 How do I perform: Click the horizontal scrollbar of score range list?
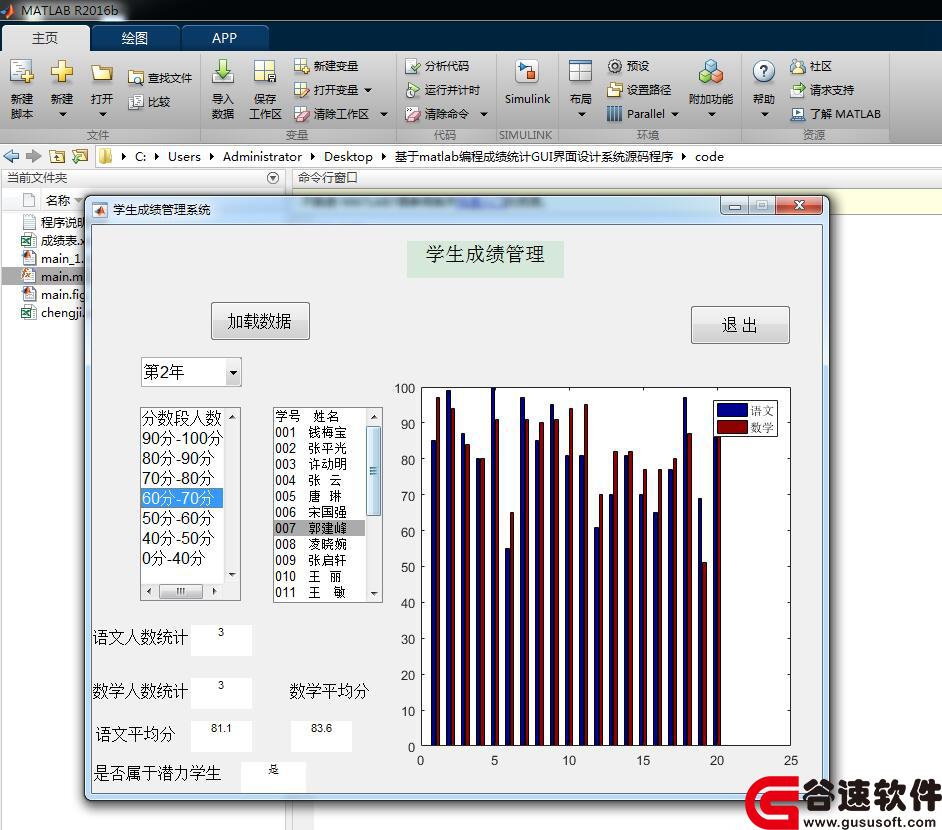181,592
